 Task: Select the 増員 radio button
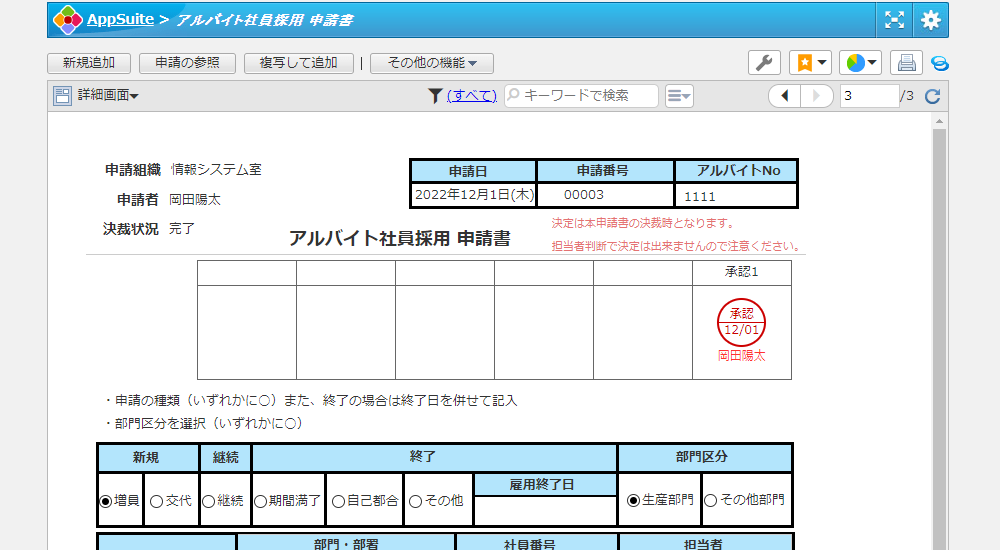pos(106,501)
